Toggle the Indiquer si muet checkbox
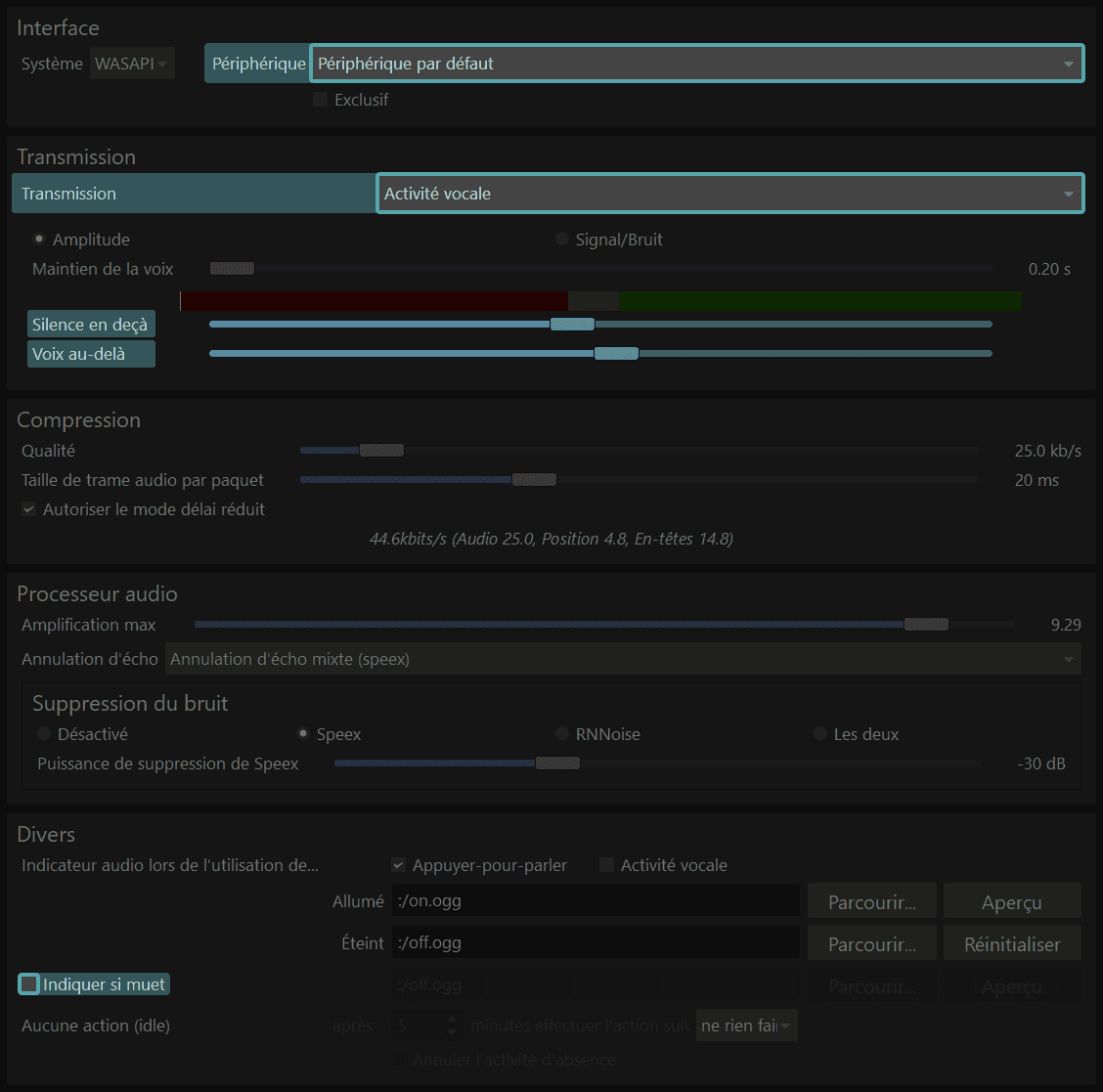The width and height of the screenshot is (1103, 1092). point(30,984)
